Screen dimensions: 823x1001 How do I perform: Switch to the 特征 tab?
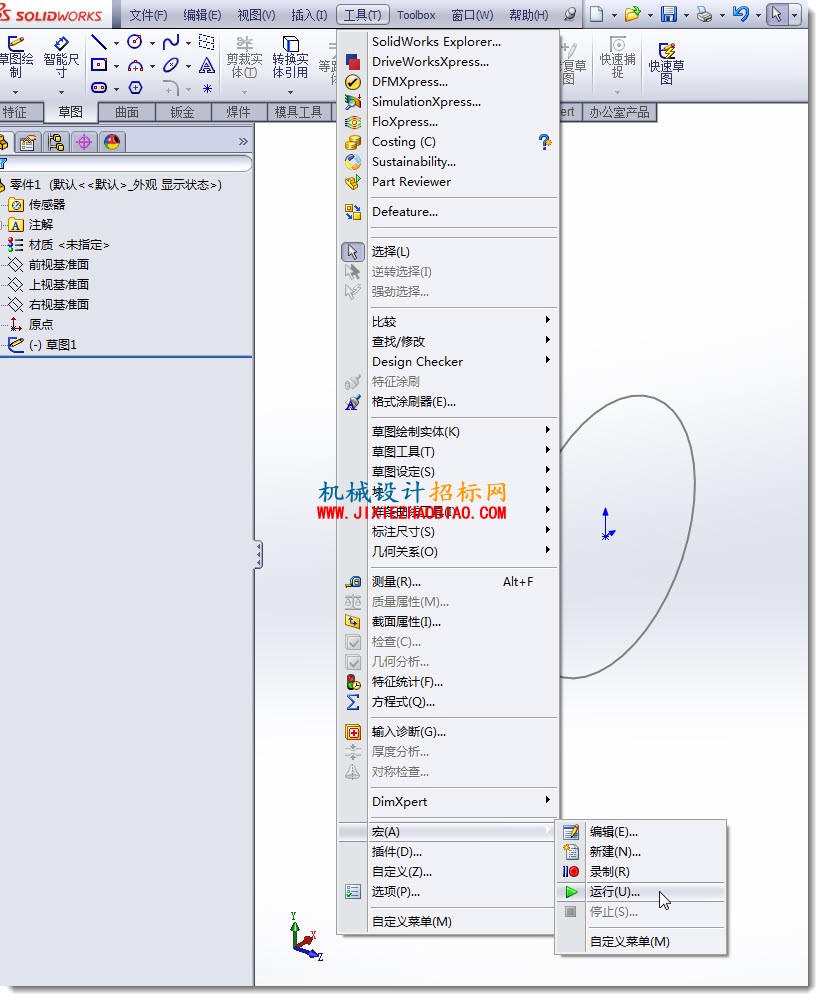tap(15, 112)
